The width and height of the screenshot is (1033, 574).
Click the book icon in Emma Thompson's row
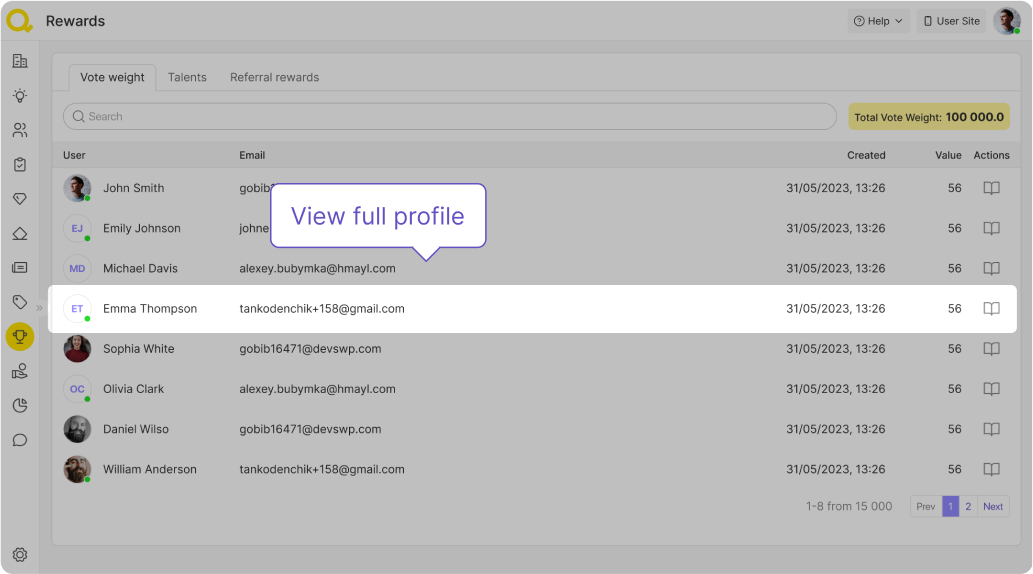(991, 309)
